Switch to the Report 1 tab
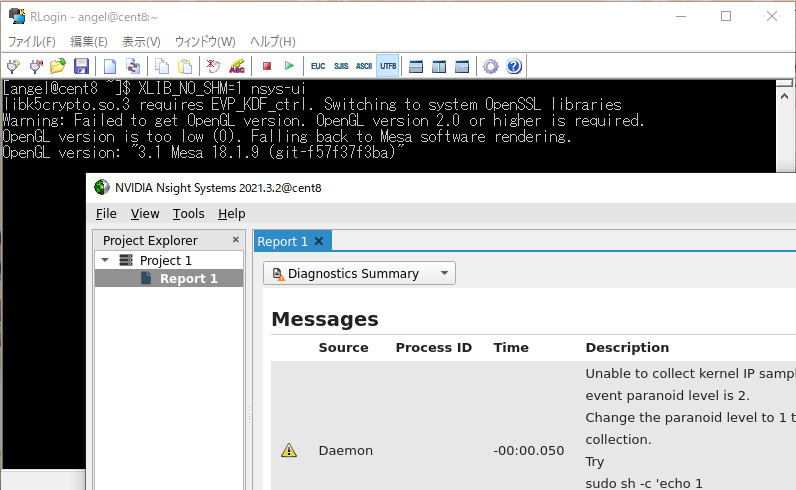 click(x=282, y=241)
